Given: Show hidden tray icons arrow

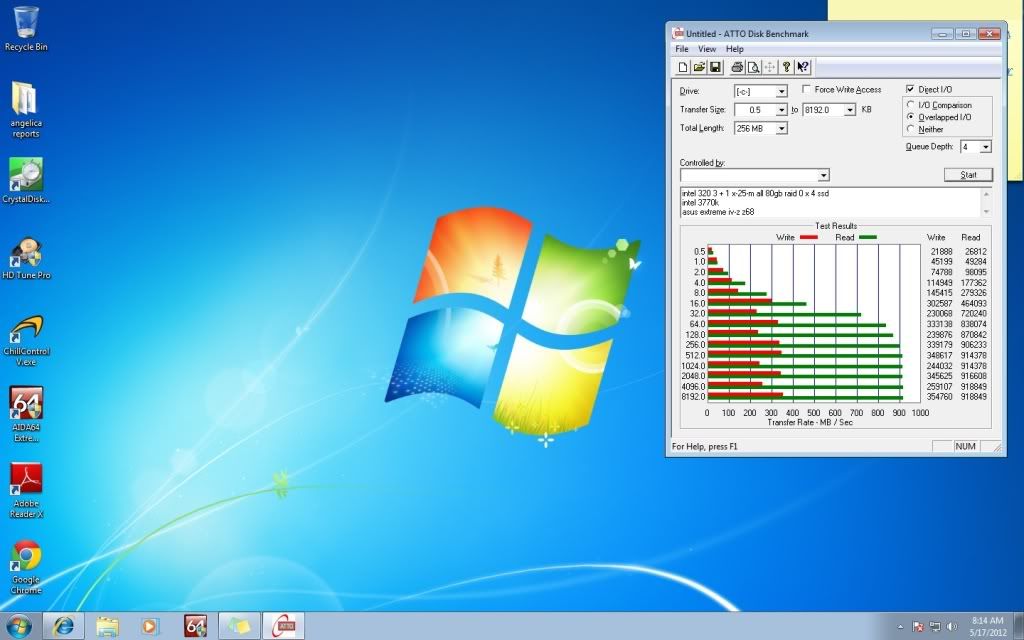Looking at the screenshot, I should click(x=901, y=627).
